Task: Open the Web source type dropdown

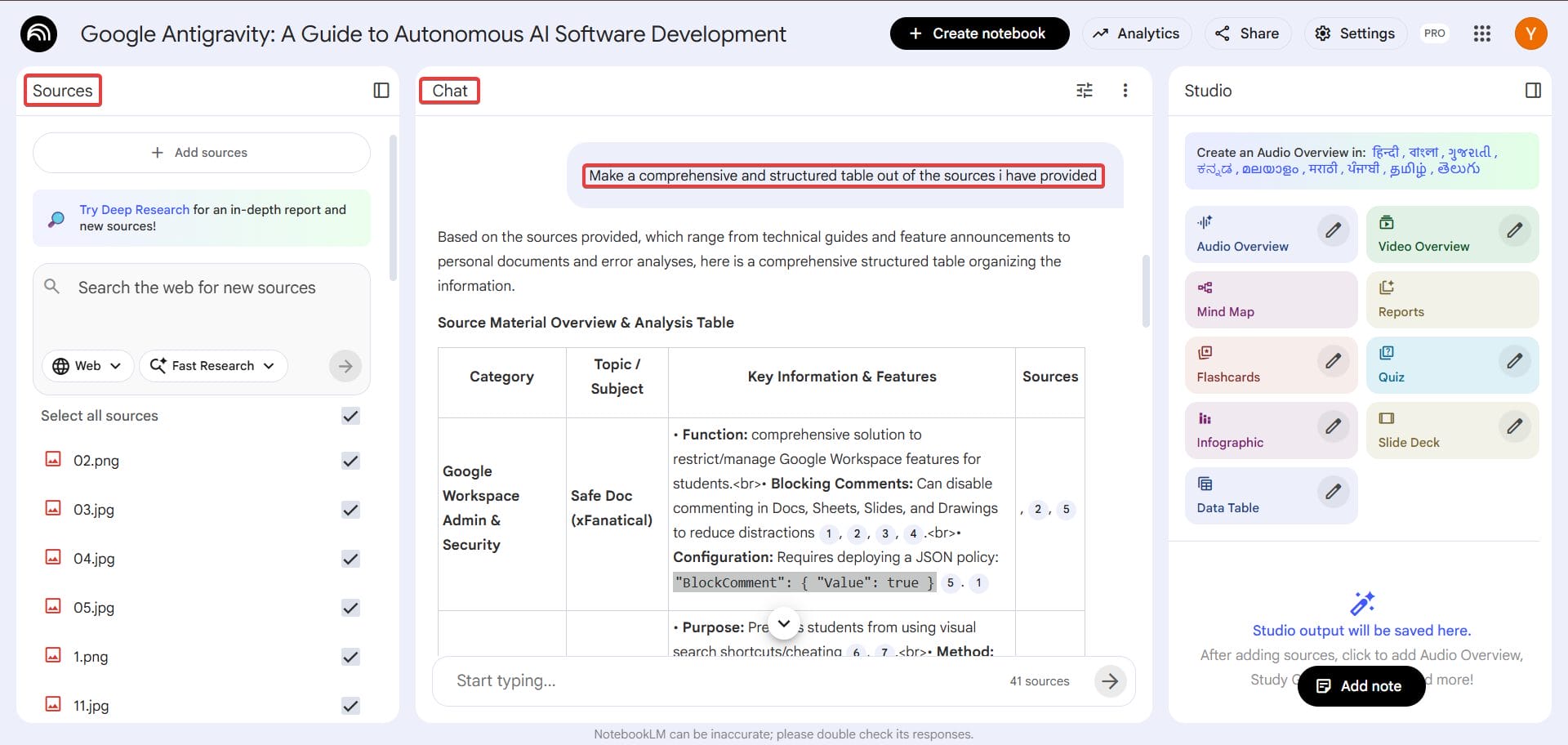Action: tap(87, 366)
